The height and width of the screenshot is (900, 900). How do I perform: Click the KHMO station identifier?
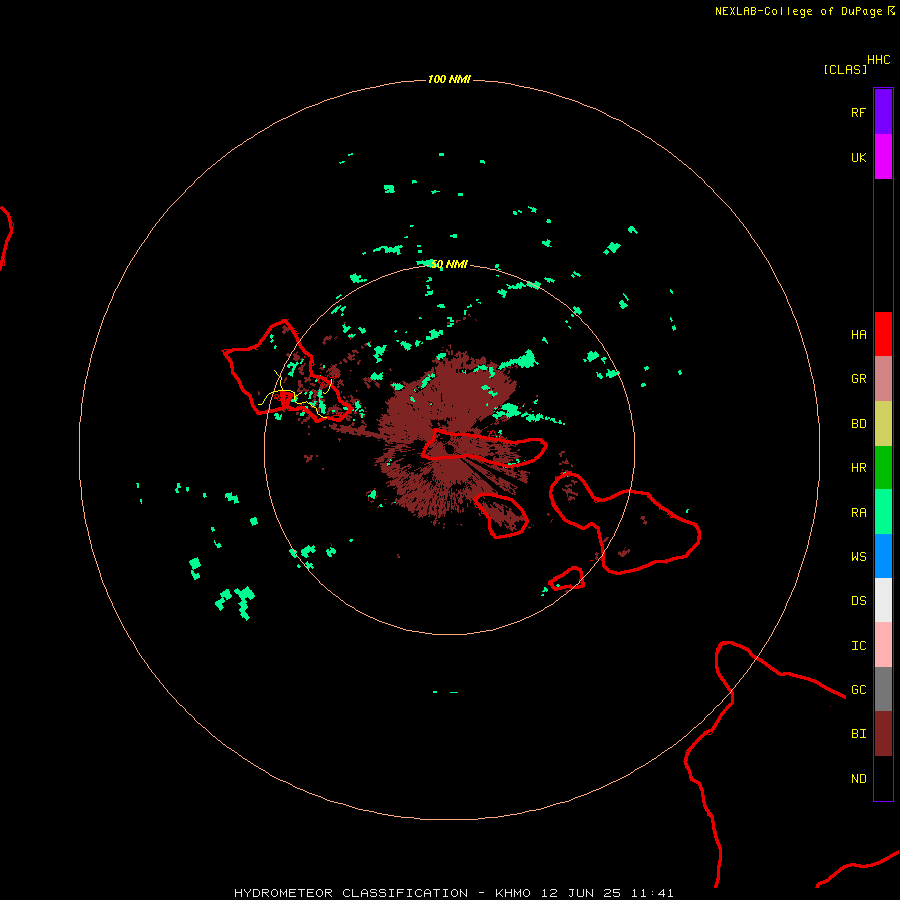tap(513, 893)
